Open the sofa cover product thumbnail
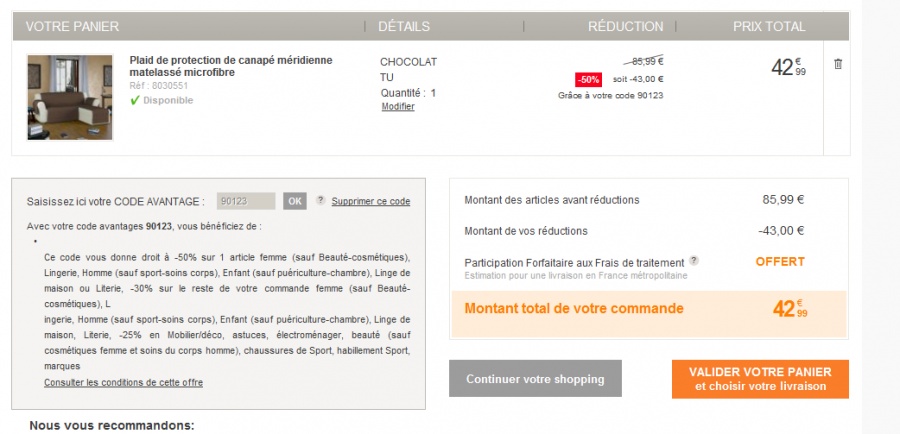The image size is (900, 434). pos(70,97)
